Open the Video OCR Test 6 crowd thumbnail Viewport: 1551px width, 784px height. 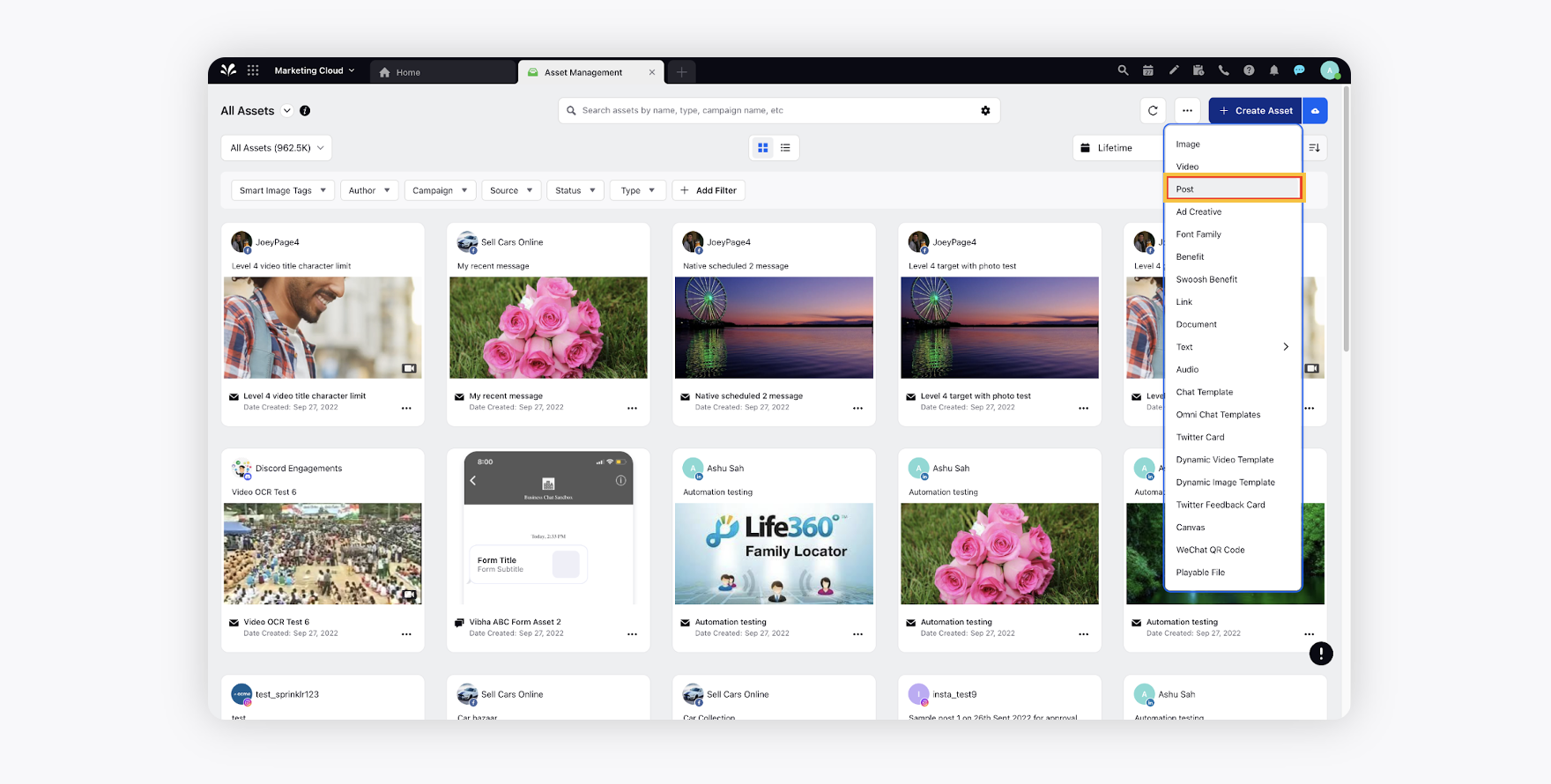click(x=323, y=554)
